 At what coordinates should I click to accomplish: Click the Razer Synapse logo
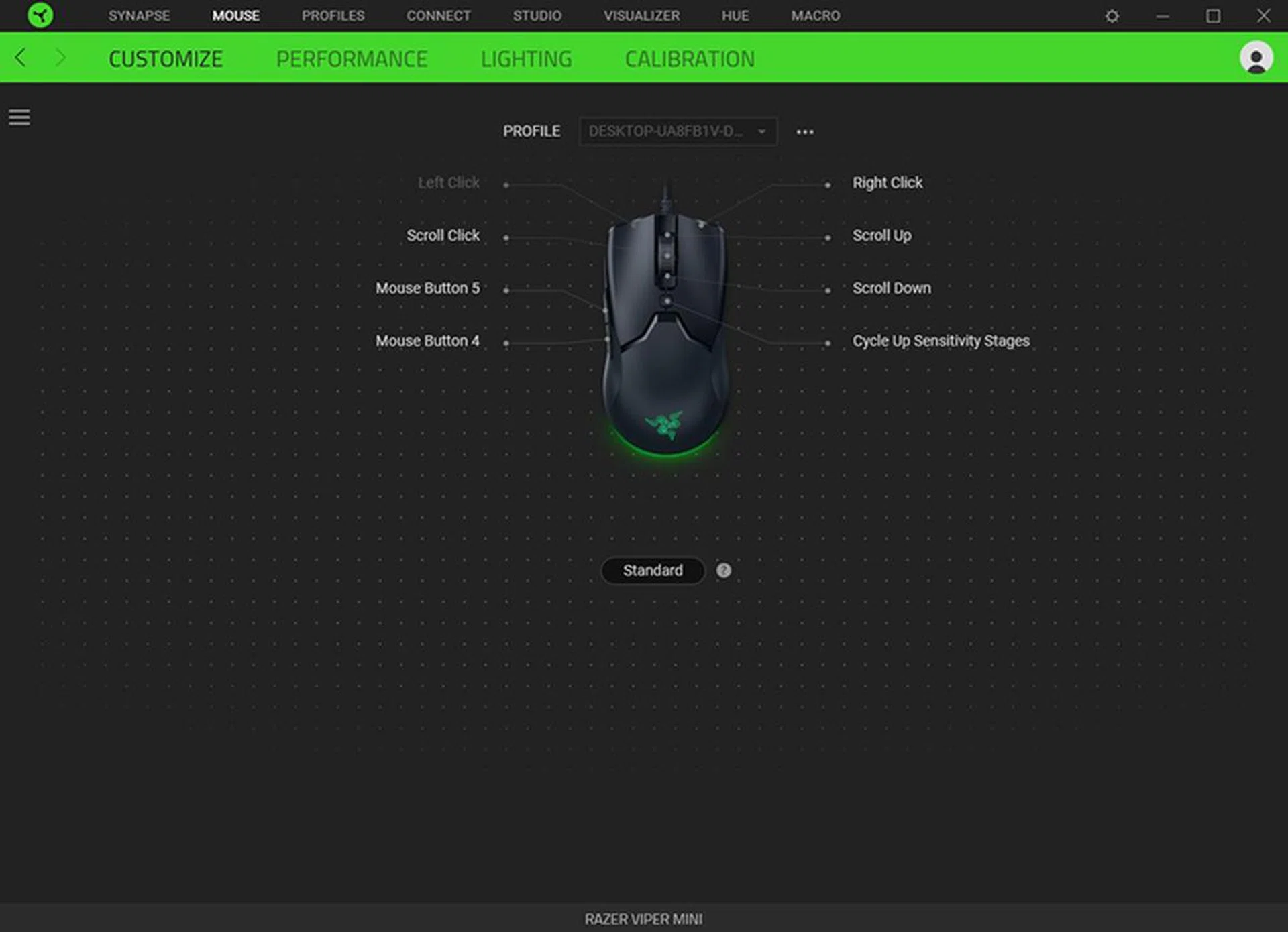tap(40, 15)
